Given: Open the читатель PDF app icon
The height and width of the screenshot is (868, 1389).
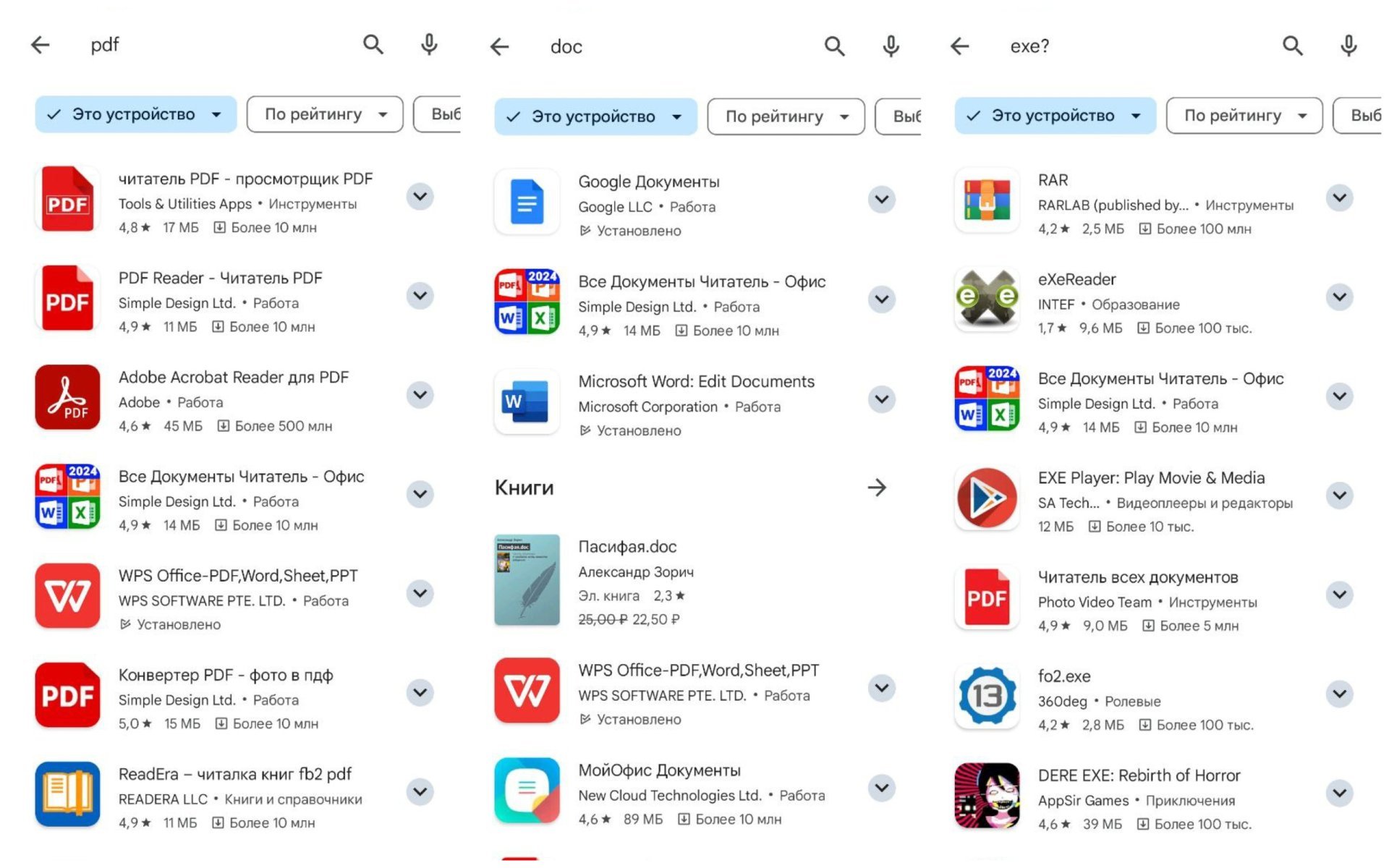Looking at the screenshot, I should coord(67,198).
